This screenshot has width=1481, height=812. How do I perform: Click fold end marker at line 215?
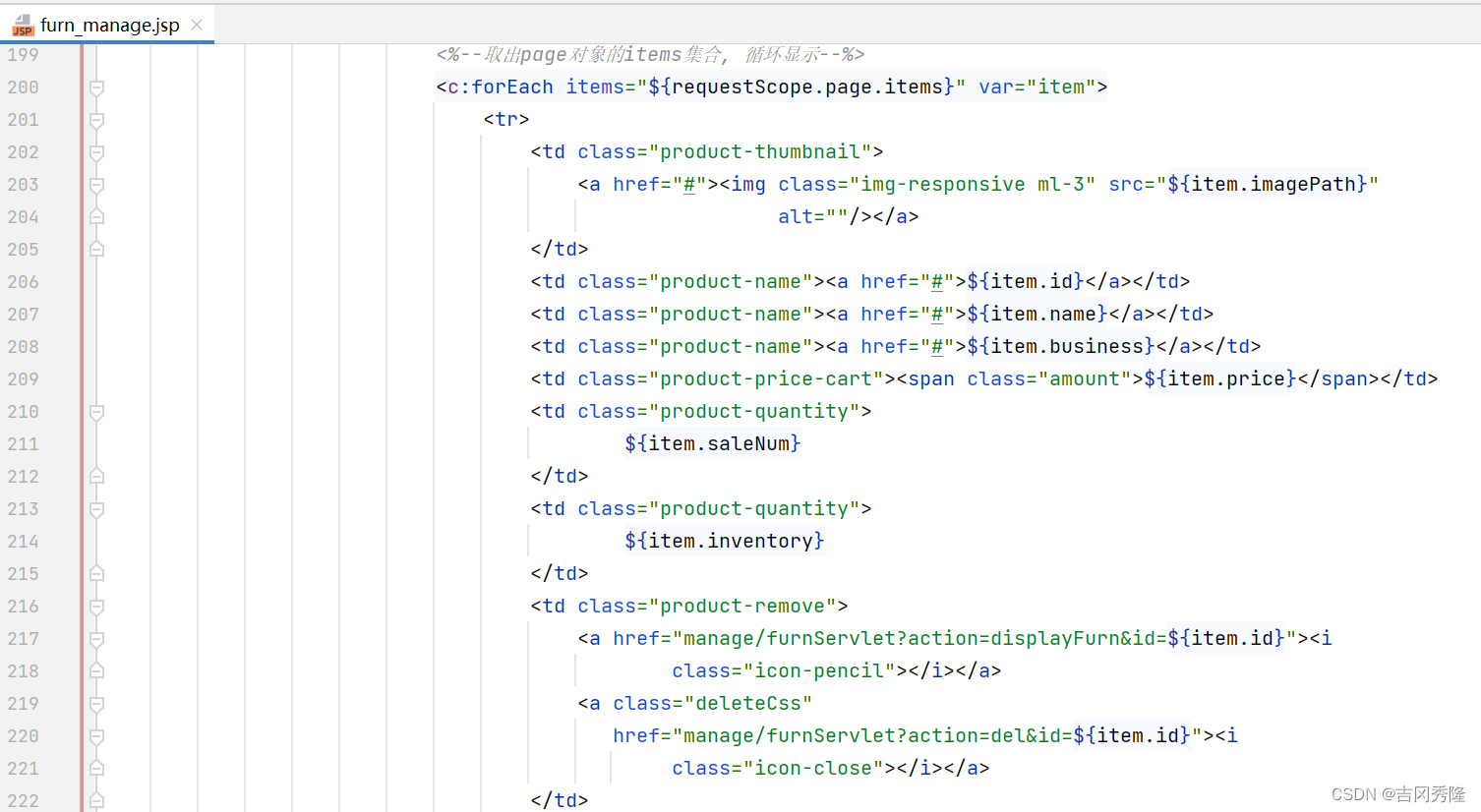click(96, 574)
